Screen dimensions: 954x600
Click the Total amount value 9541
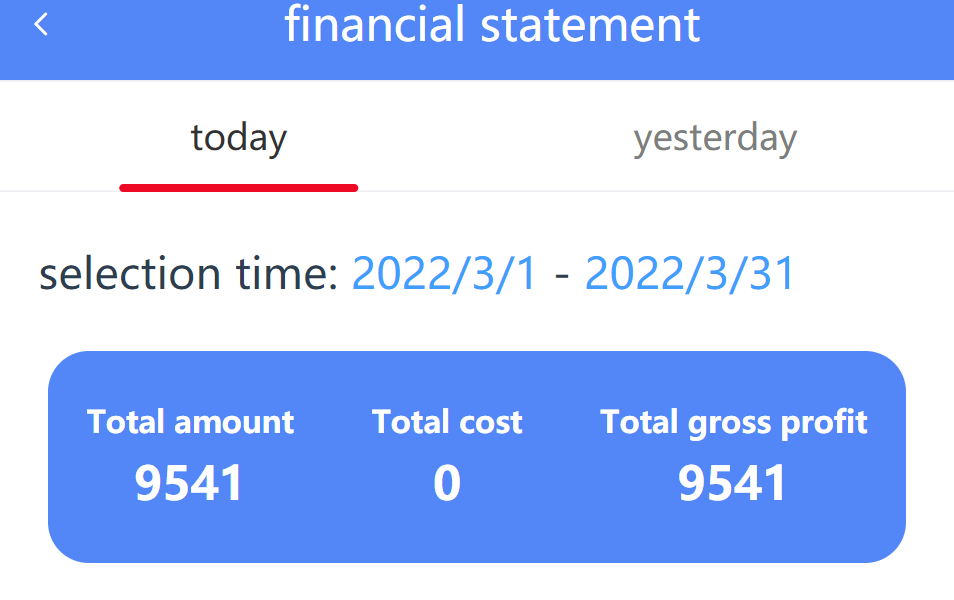pos(190,484)
